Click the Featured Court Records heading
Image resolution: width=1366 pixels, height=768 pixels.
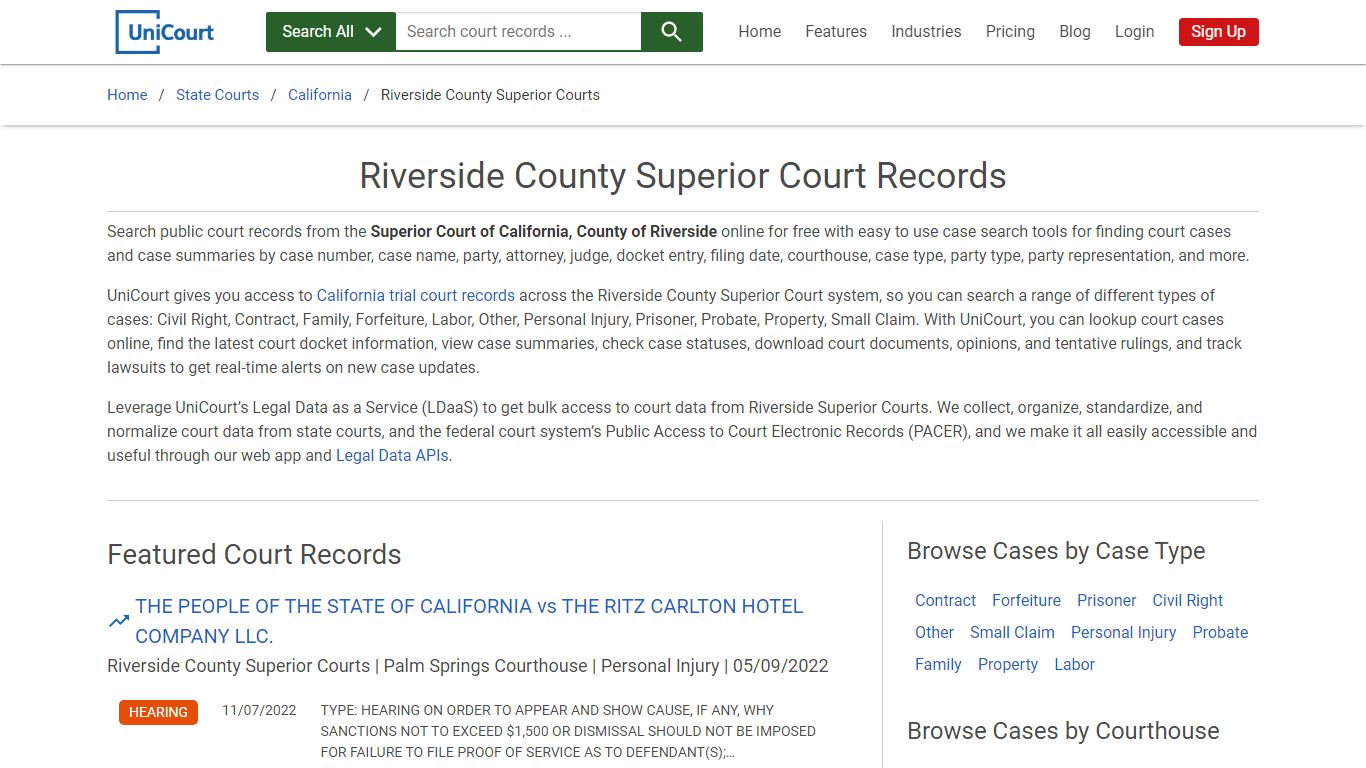(x=254, y=555)
